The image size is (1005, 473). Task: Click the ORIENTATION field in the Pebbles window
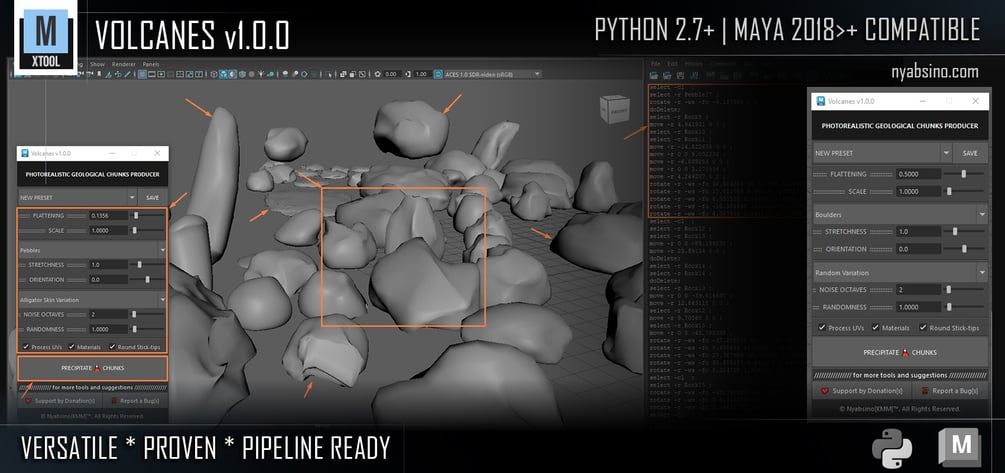(109, 279)
